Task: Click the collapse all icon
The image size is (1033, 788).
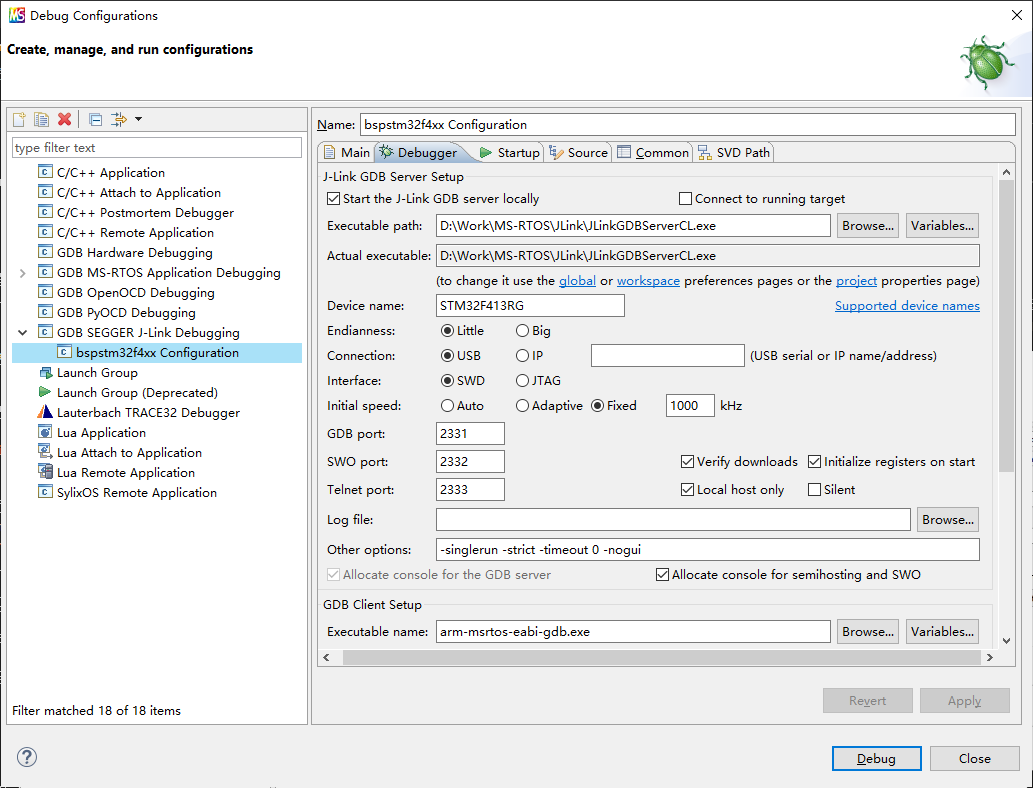Action: (95, 120)
